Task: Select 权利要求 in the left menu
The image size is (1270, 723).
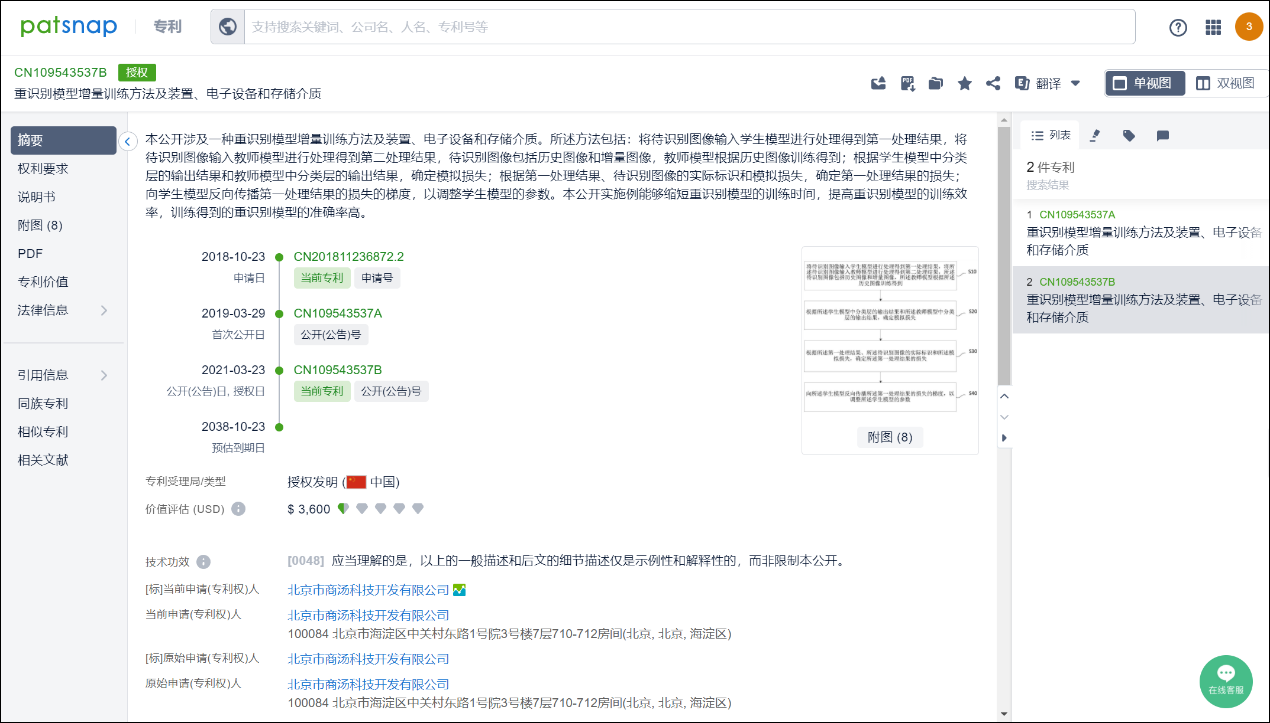Action: point(43,169)
